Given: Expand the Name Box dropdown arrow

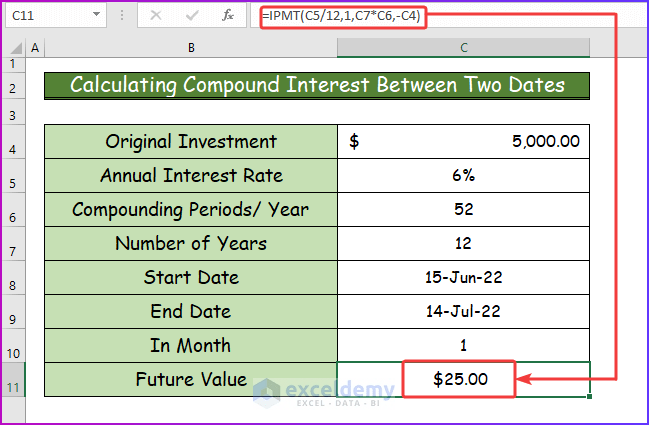Looking at the screenshot, I should coord(96,14).
